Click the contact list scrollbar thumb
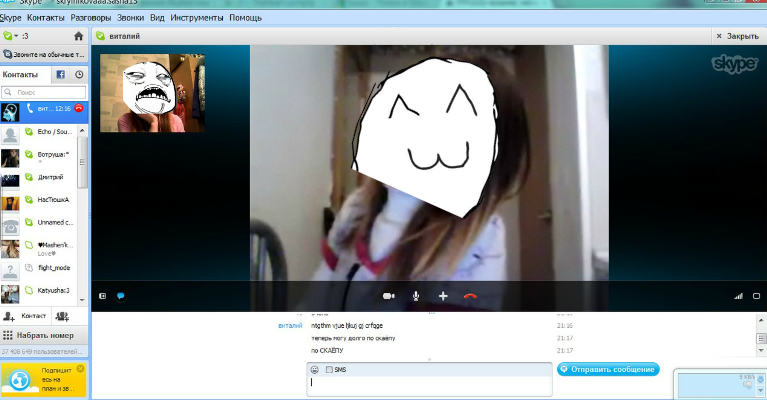Screen dimensions: 767x400 82,161
